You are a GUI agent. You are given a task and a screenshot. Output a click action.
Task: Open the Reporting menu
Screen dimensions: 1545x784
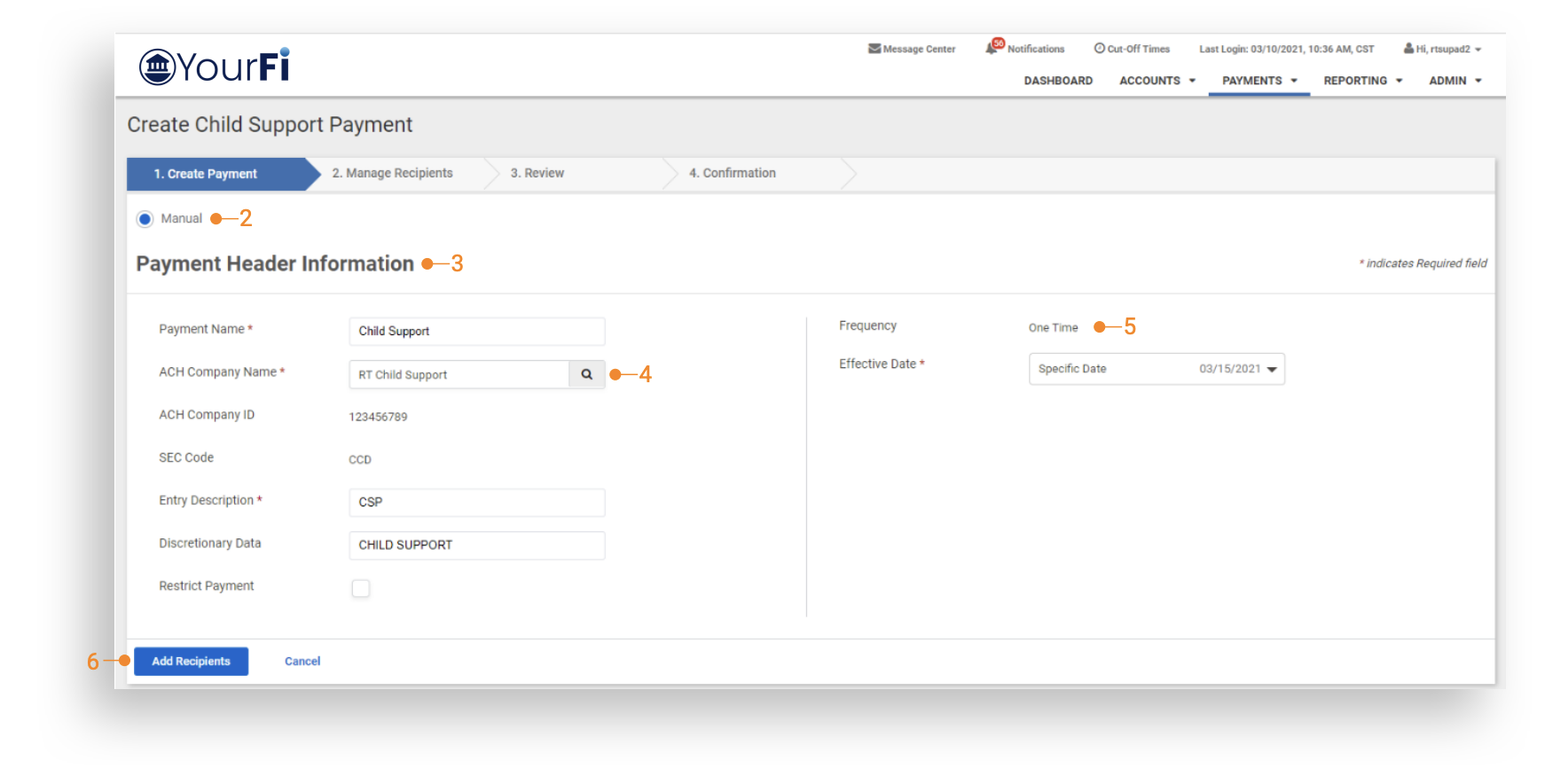pos(1362,81)
